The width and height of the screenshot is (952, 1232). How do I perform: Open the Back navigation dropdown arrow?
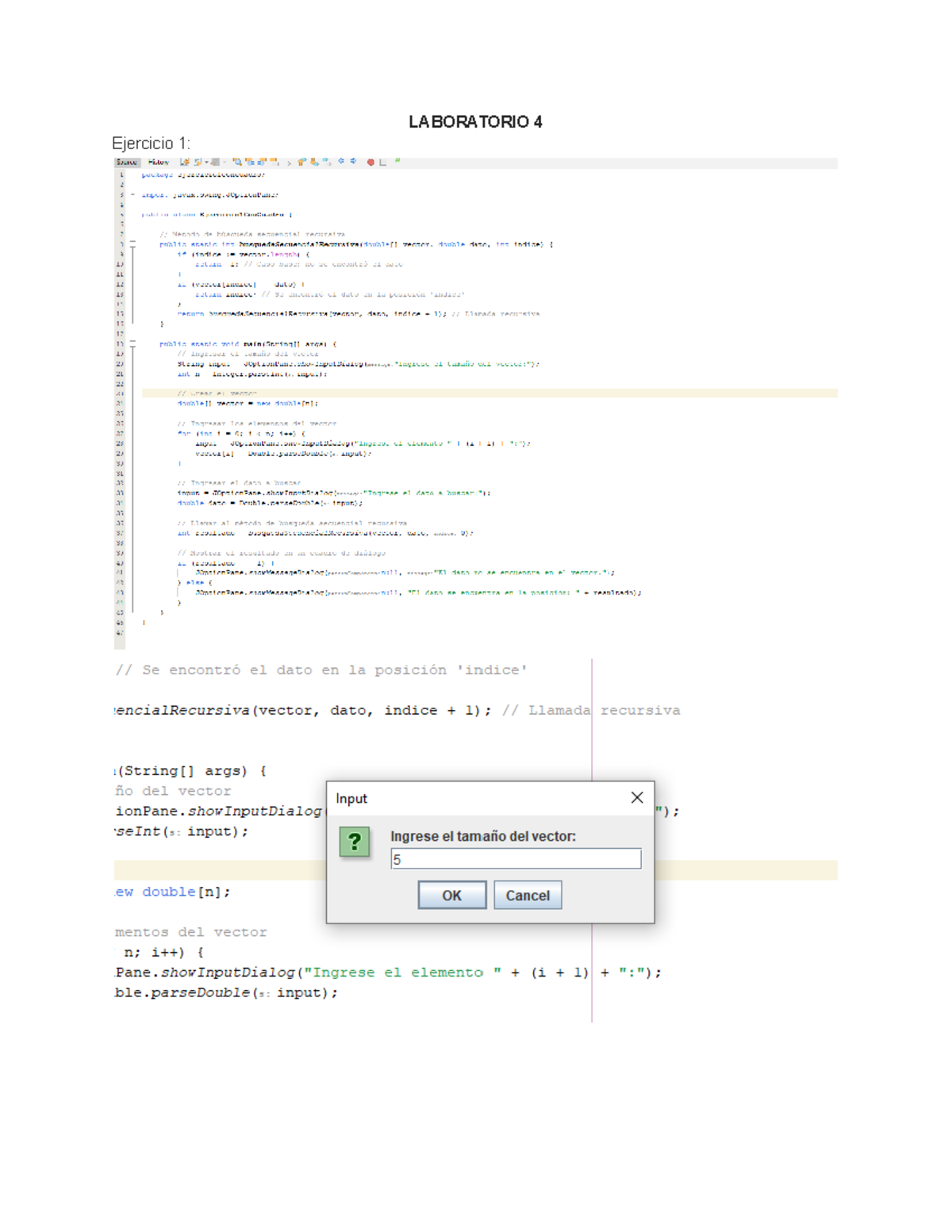click(206, 163)
